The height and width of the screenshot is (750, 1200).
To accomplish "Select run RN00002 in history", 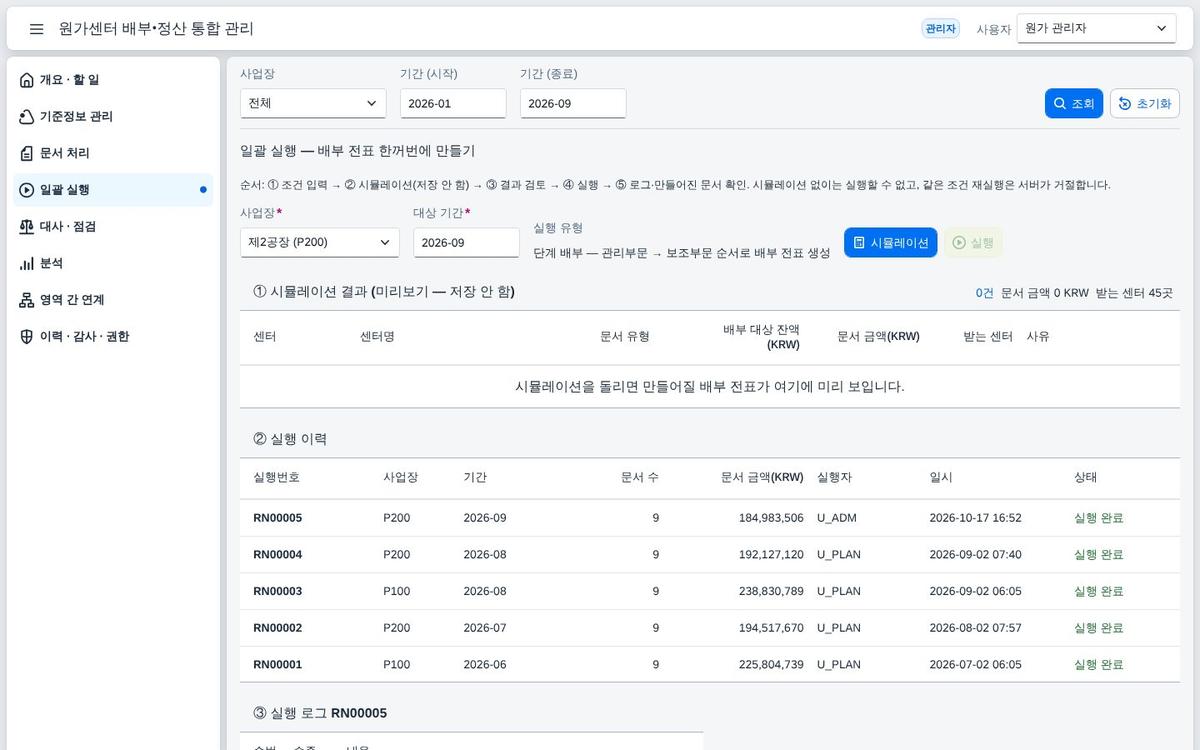I will (x=710, y=628).
